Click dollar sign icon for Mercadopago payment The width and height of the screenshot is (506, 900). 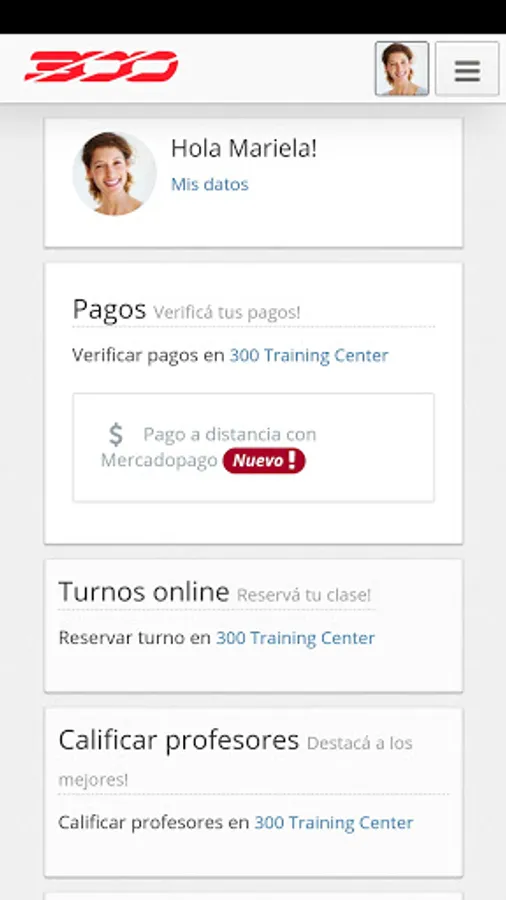pyautogui.click(x=116, y=435)
